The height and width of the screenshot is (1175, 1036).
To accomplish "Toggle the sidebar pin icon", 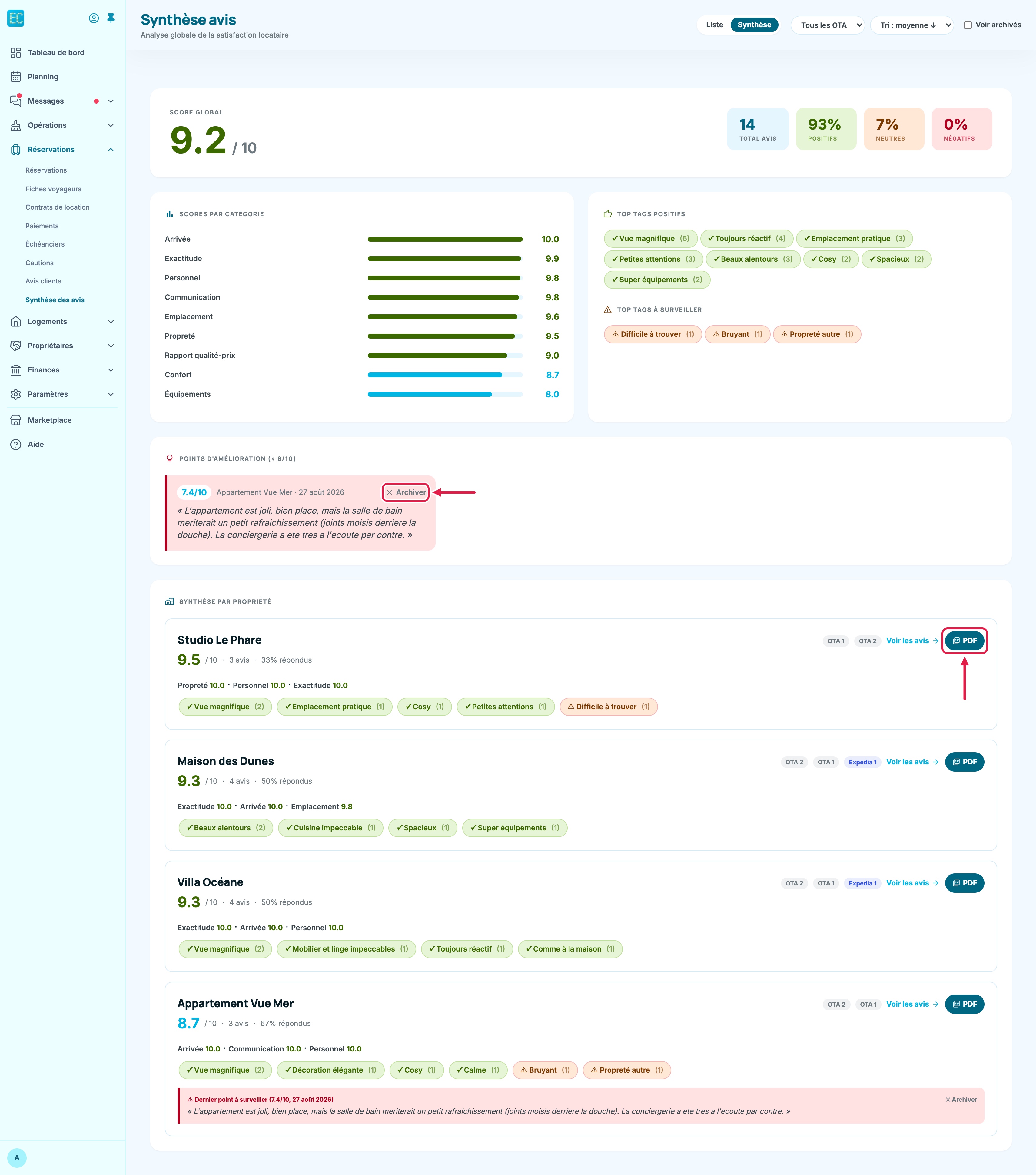I will tap(111, 18).
